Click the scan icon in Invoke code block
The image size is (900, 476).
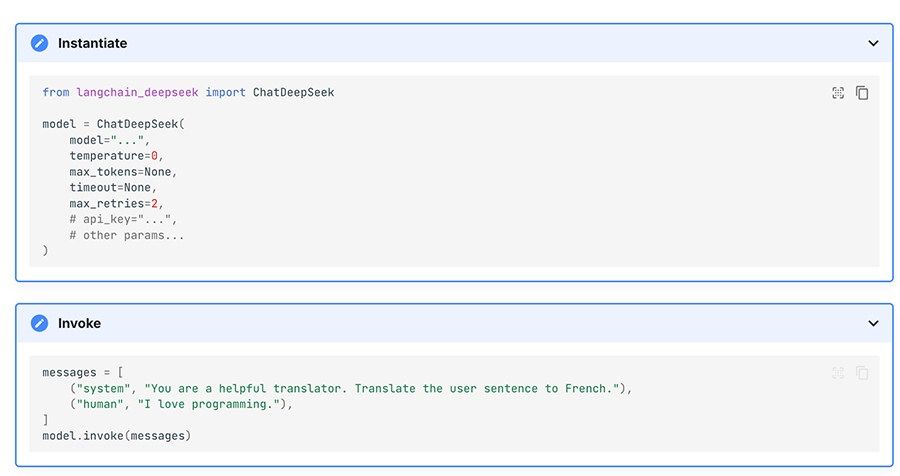(x=838, y=373)
